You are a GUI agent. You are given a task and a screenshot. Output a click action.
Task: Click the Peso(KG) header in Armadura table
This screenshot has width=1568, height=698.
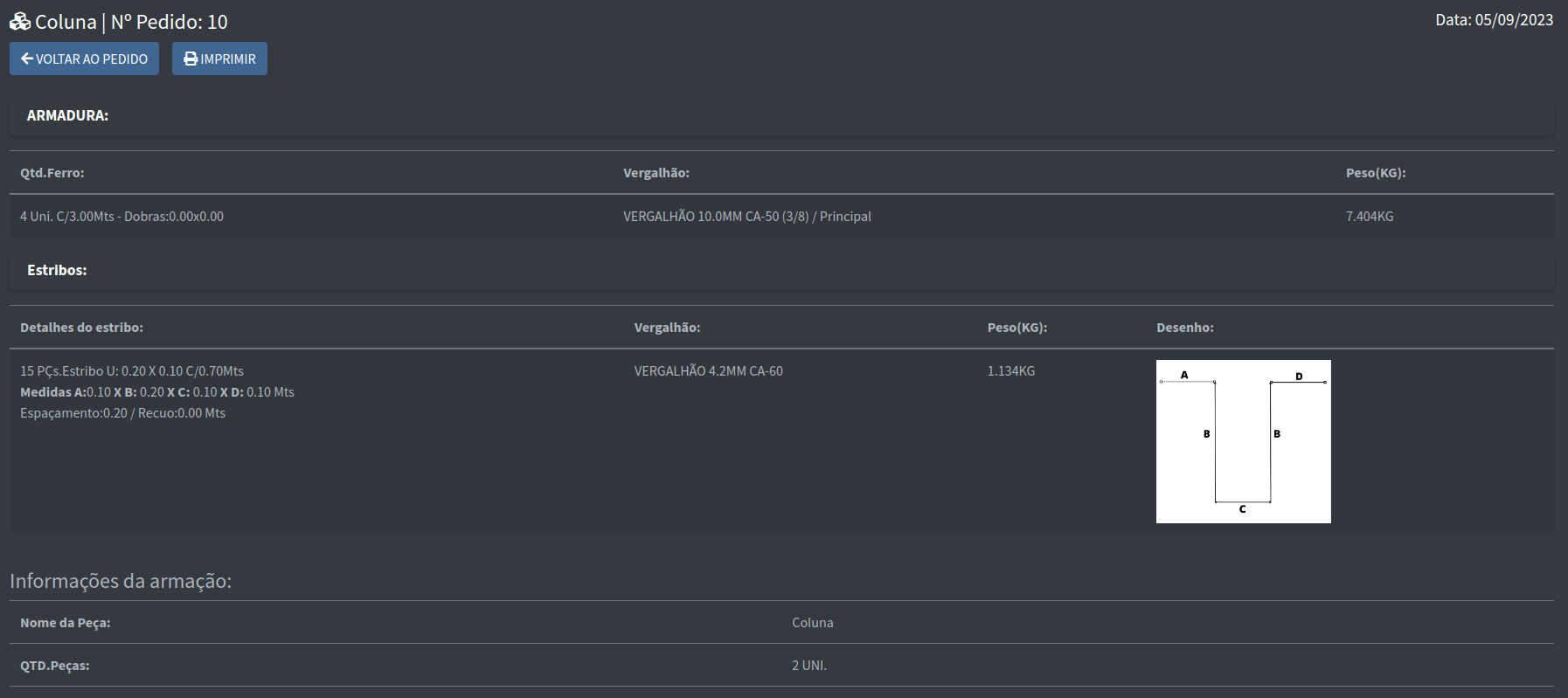[1376, 173]
